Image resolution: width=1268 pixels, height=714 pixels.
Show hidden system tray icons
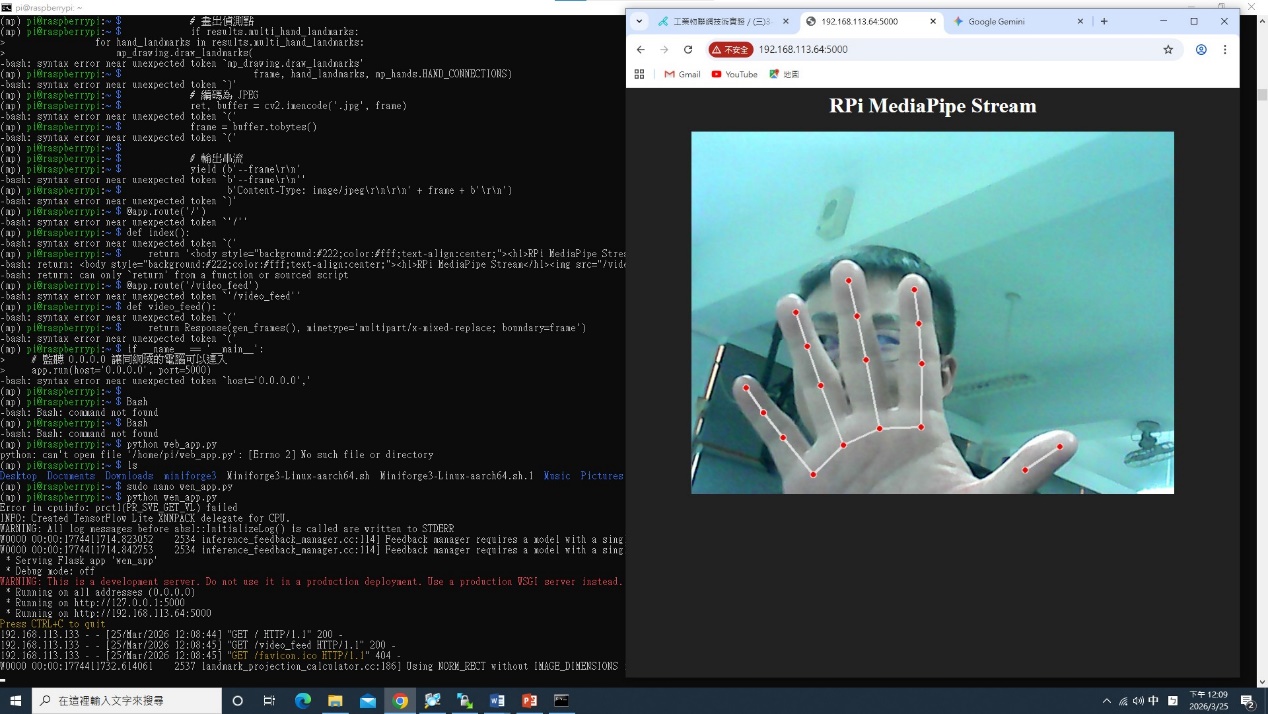(x=1106, y=701)
